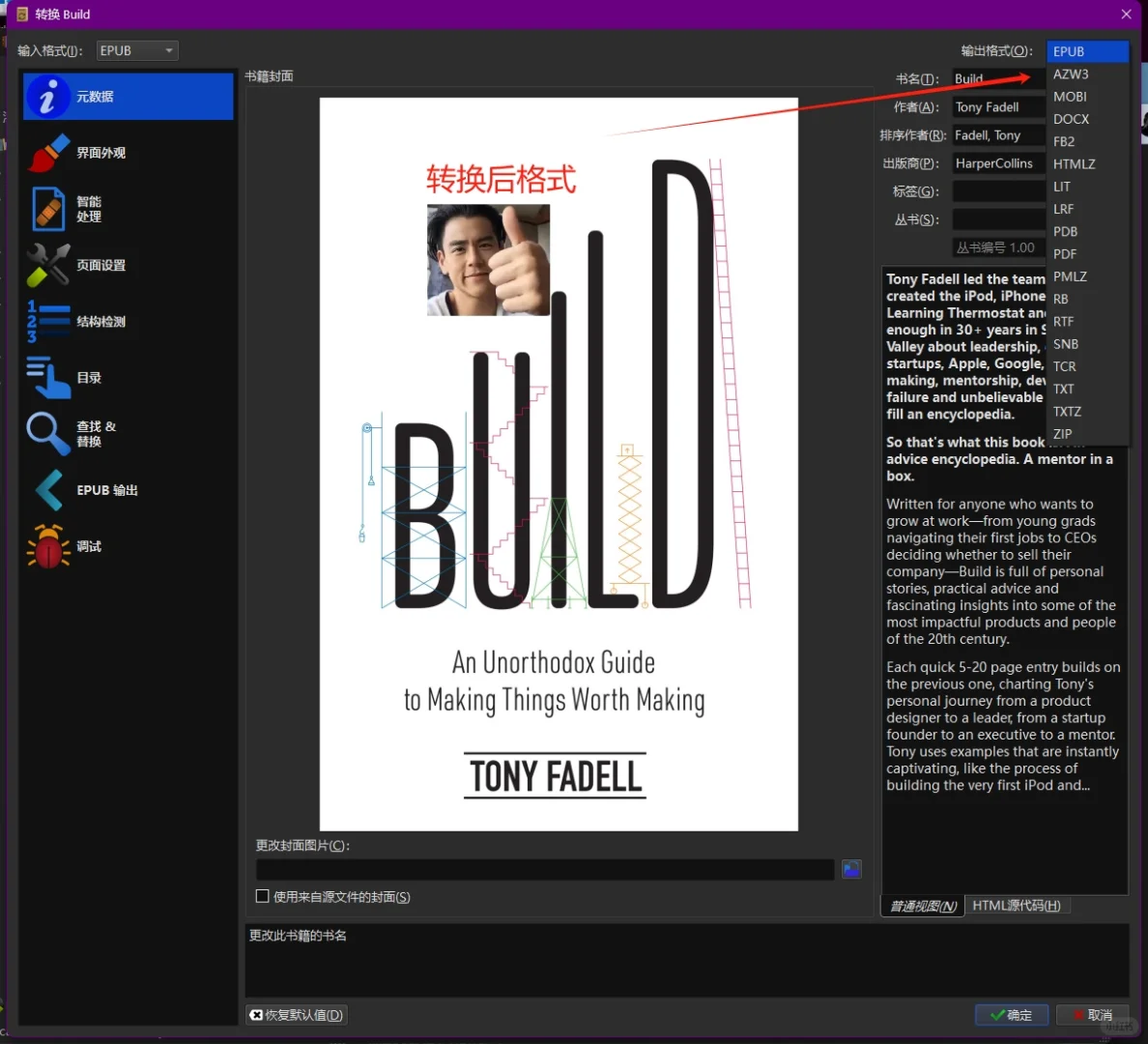This screenshot has width=1148, height=1044.
Task: Edit the 作者 field showing Tony Fadell
Action: pos(998,107)
